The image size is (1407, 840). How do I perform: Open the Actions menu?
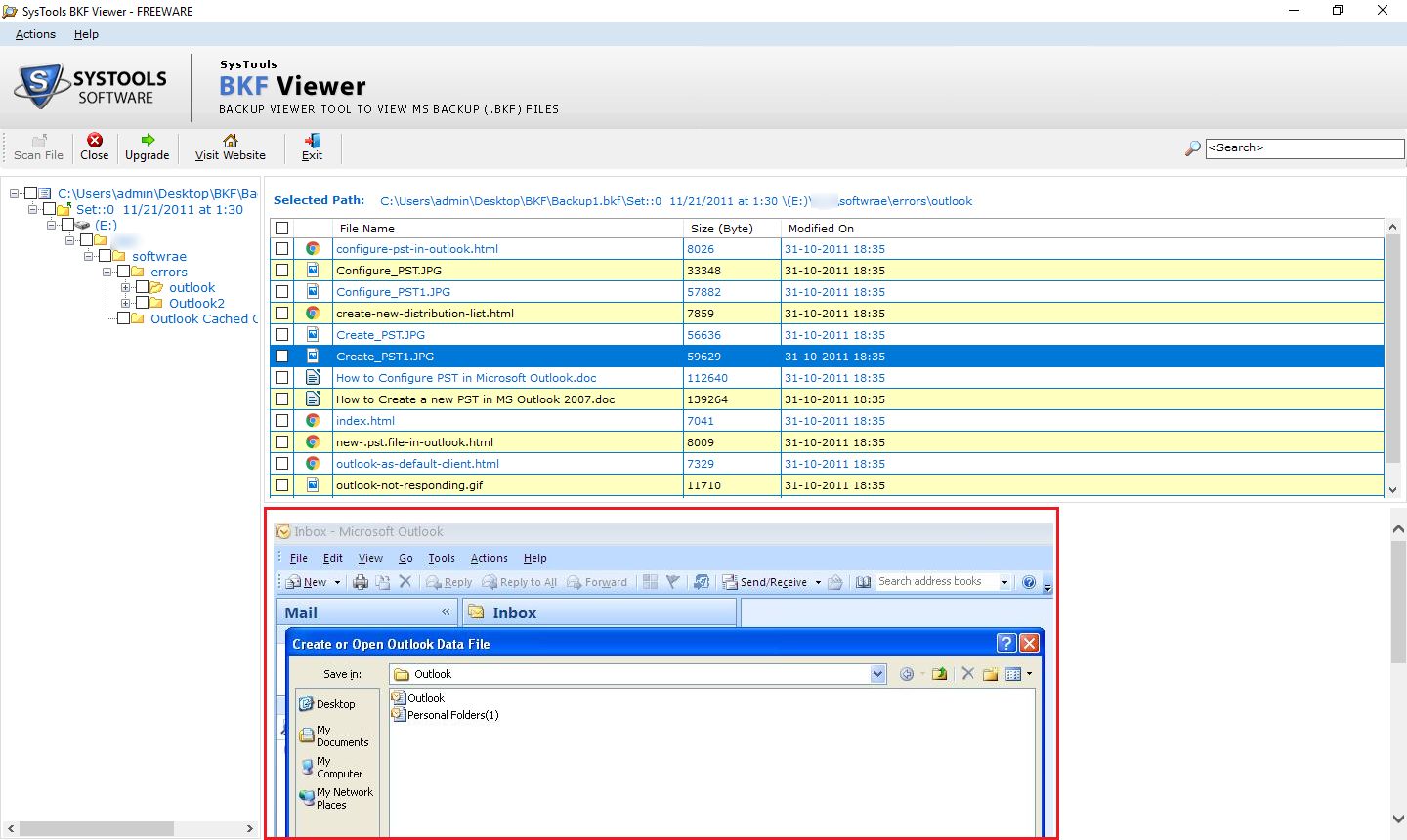pos(35,34)
